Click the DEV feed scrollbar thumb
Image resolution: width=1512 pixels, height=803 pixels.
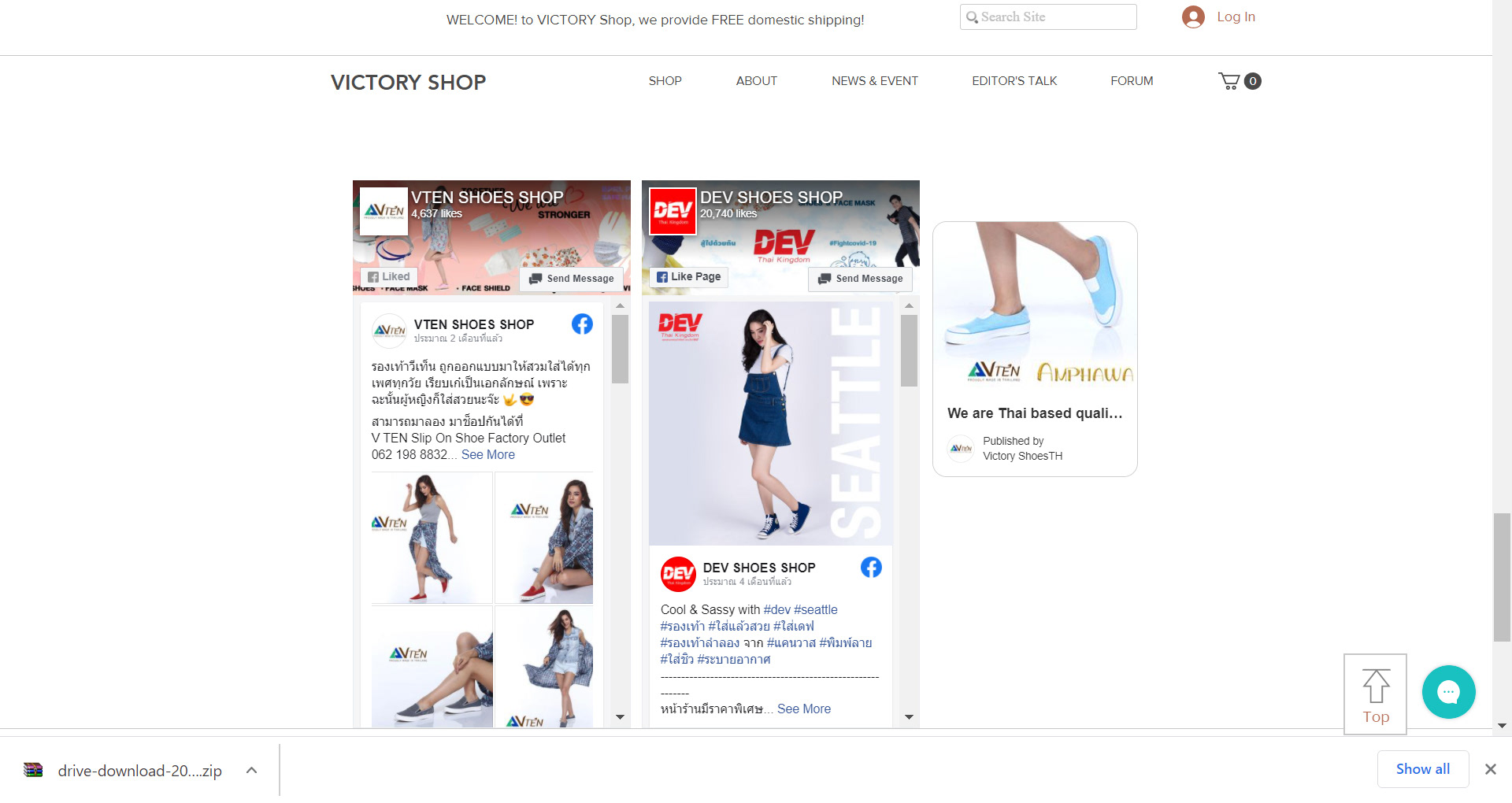909,351
